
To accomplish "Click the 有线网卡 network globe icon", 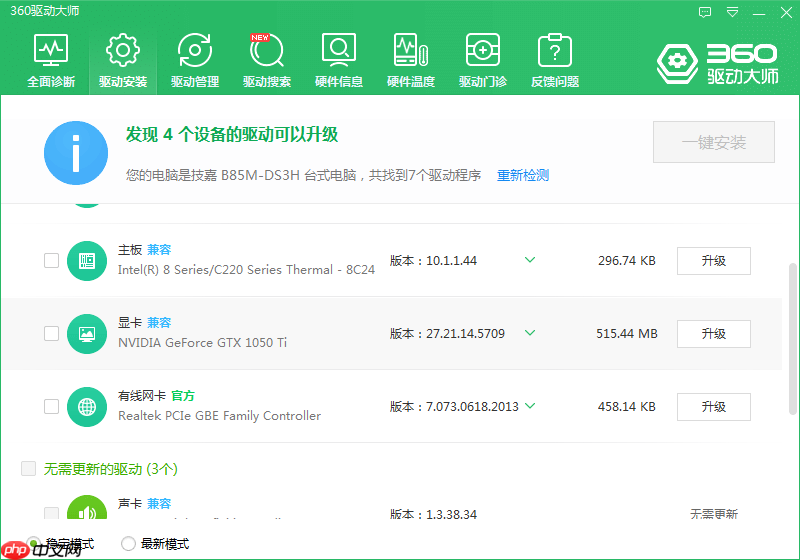I will [87, 406].
